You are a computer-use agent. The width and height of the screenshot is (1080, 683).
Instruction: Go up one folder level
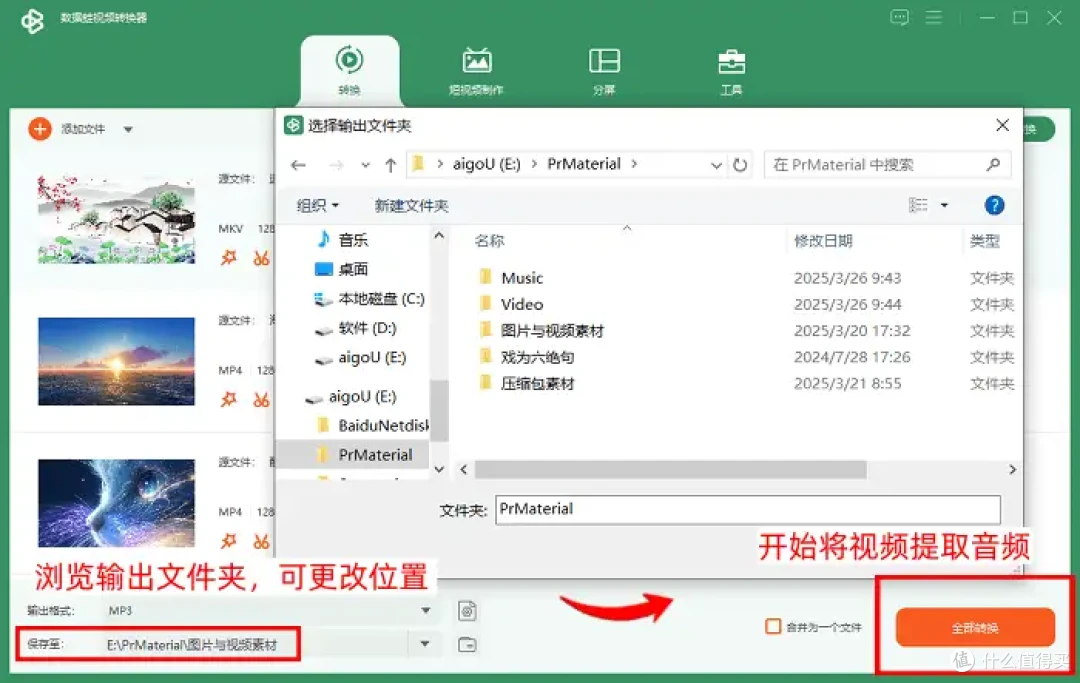pos(391,165)
